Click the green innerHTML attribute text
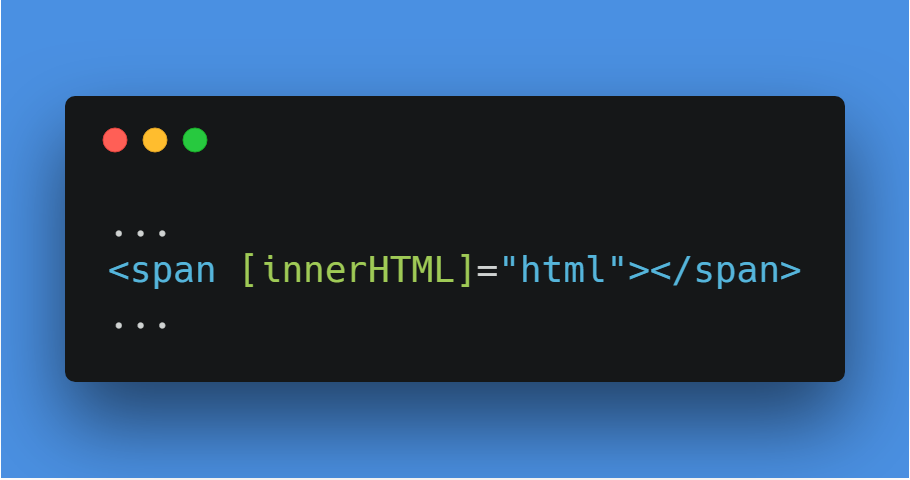 point(358,270)
